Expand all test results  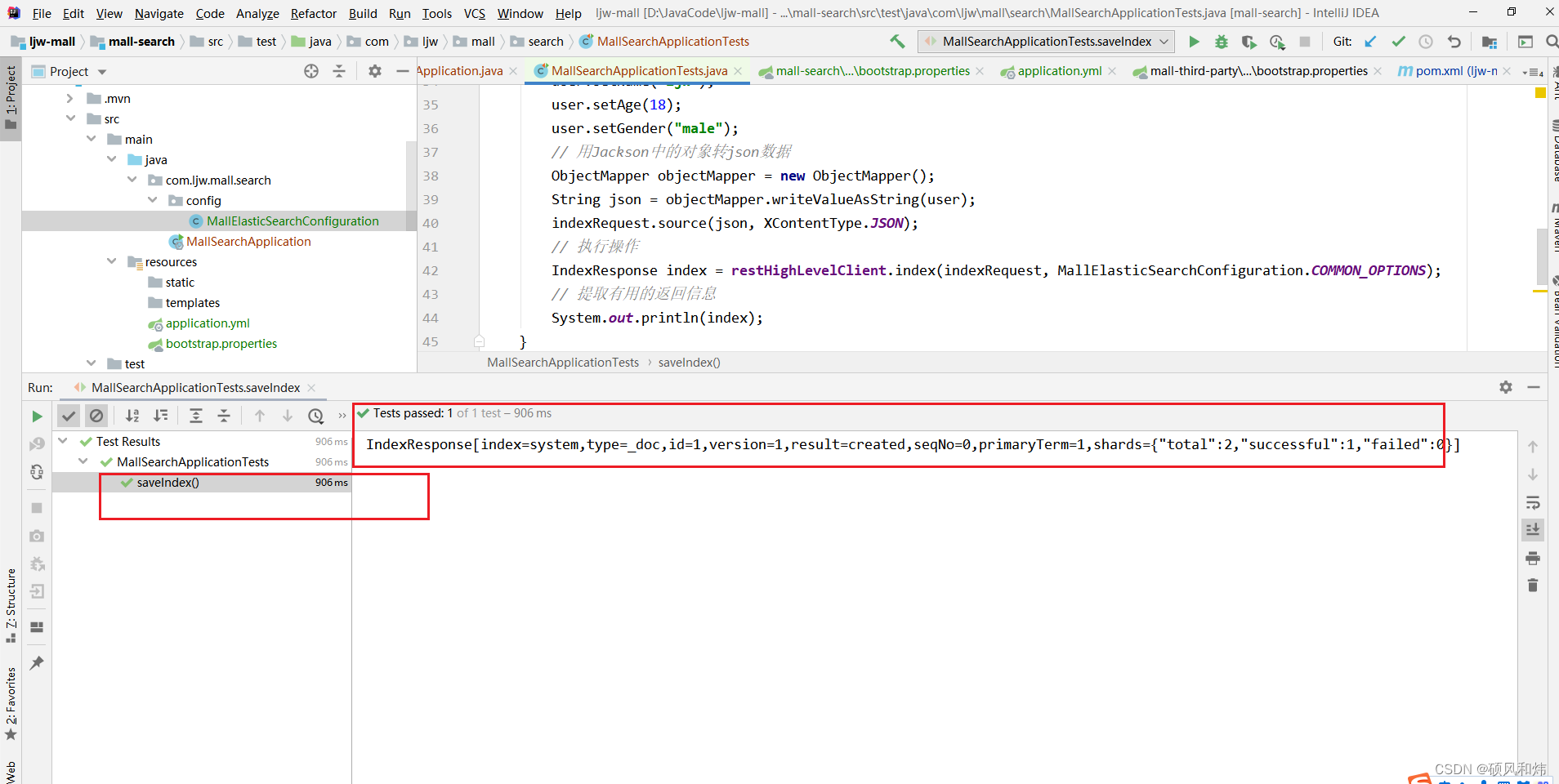point(196,416)
